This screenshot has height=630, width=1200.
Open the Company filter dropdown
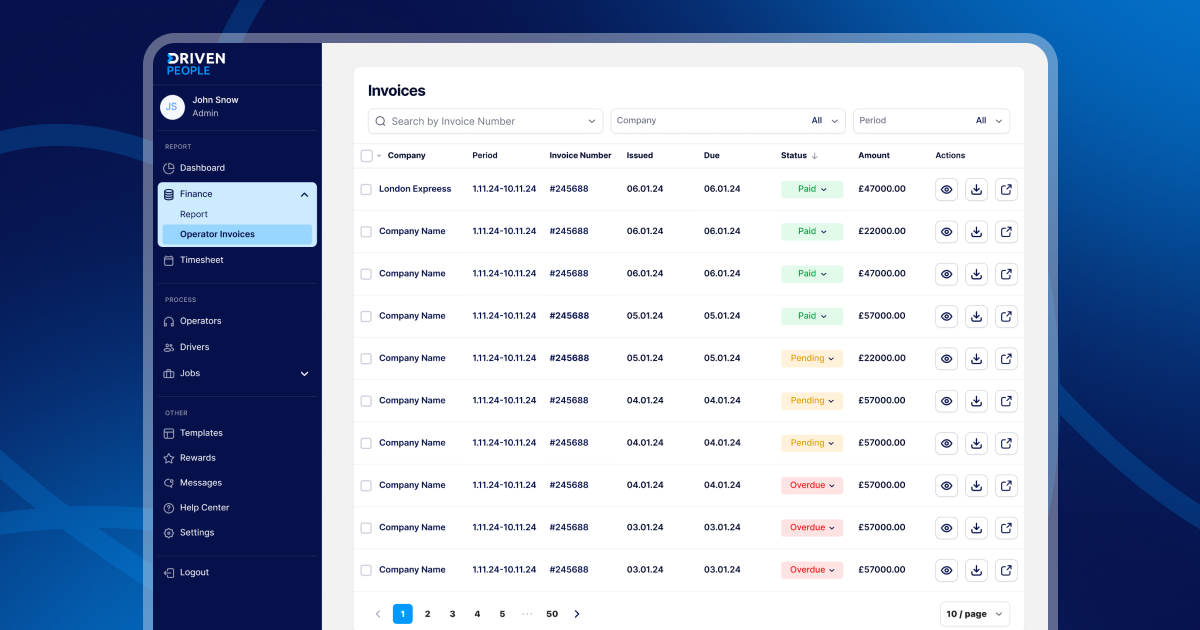[728, 121]
